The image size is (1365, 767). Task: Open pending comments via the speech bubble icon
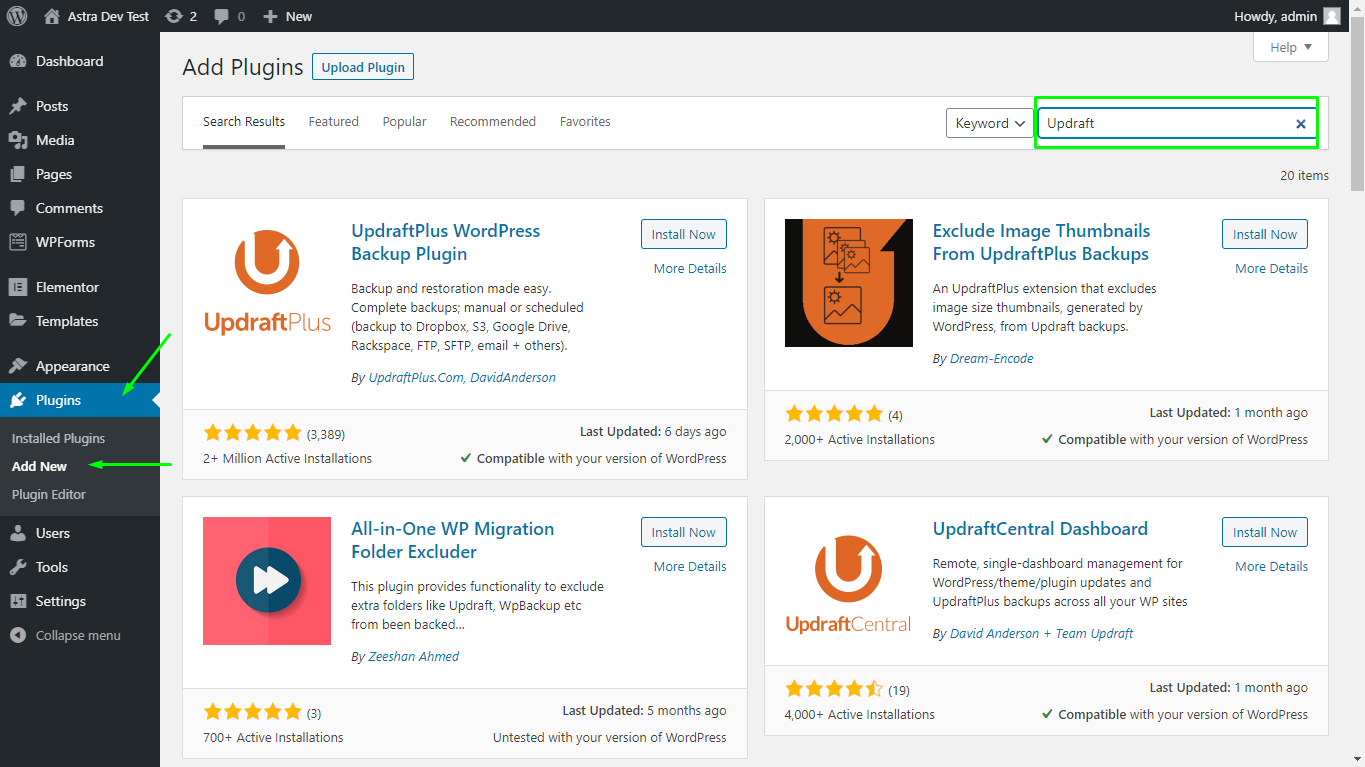[222, 15]
